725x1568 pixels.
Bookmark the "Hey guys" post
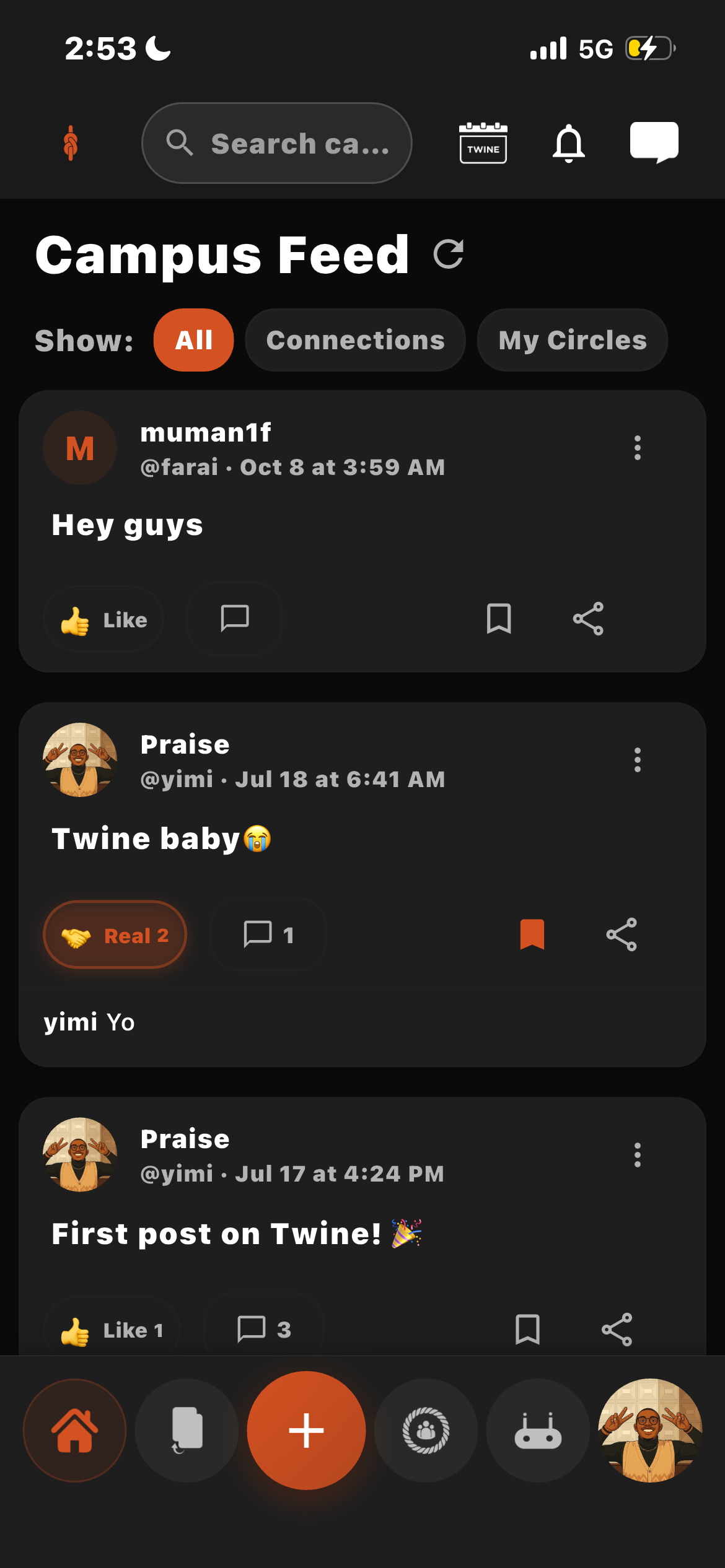[499, 619]
